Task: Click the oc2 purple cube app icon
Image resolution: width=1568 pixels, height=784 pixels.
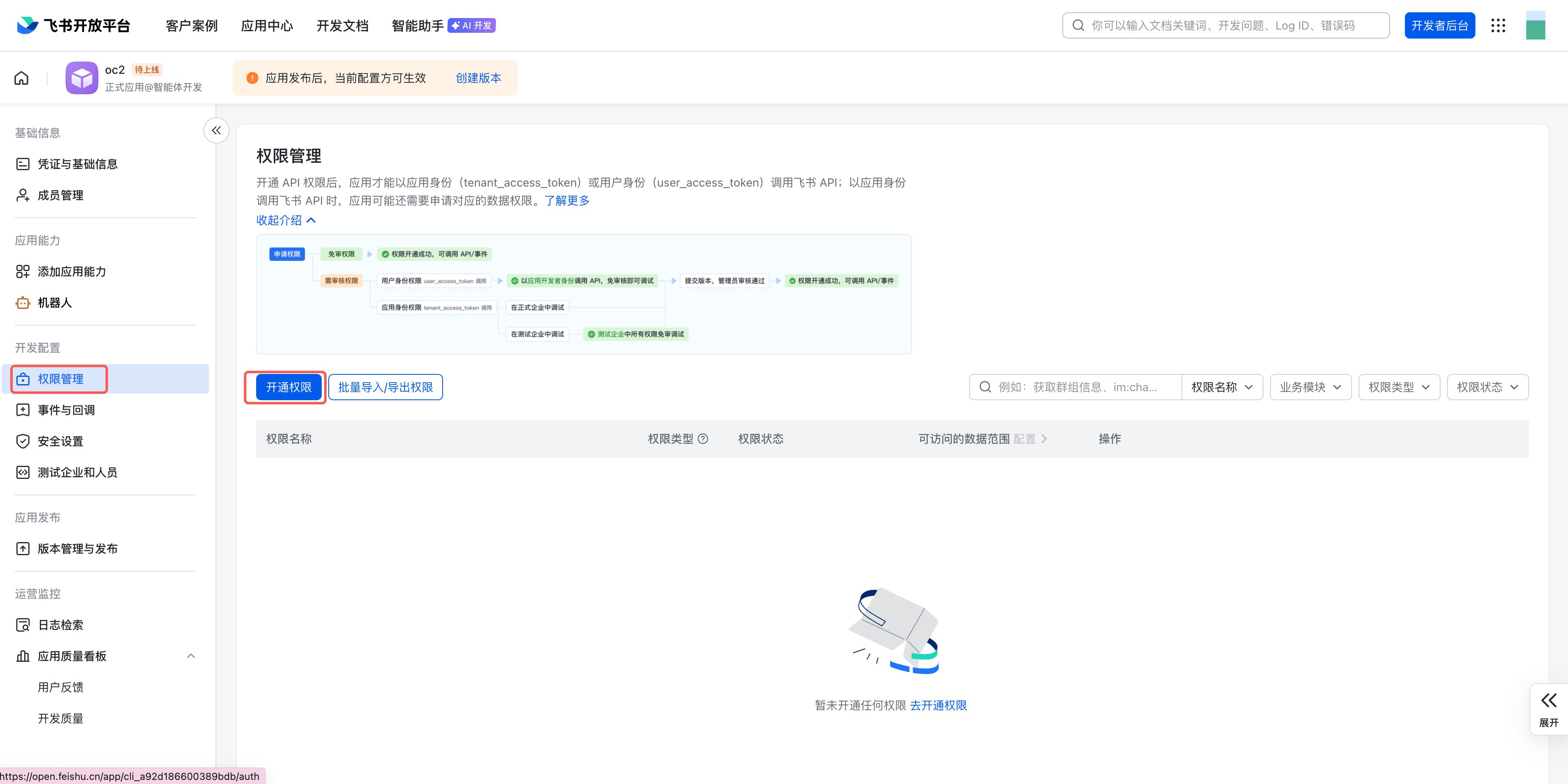Action: (82, 78)
